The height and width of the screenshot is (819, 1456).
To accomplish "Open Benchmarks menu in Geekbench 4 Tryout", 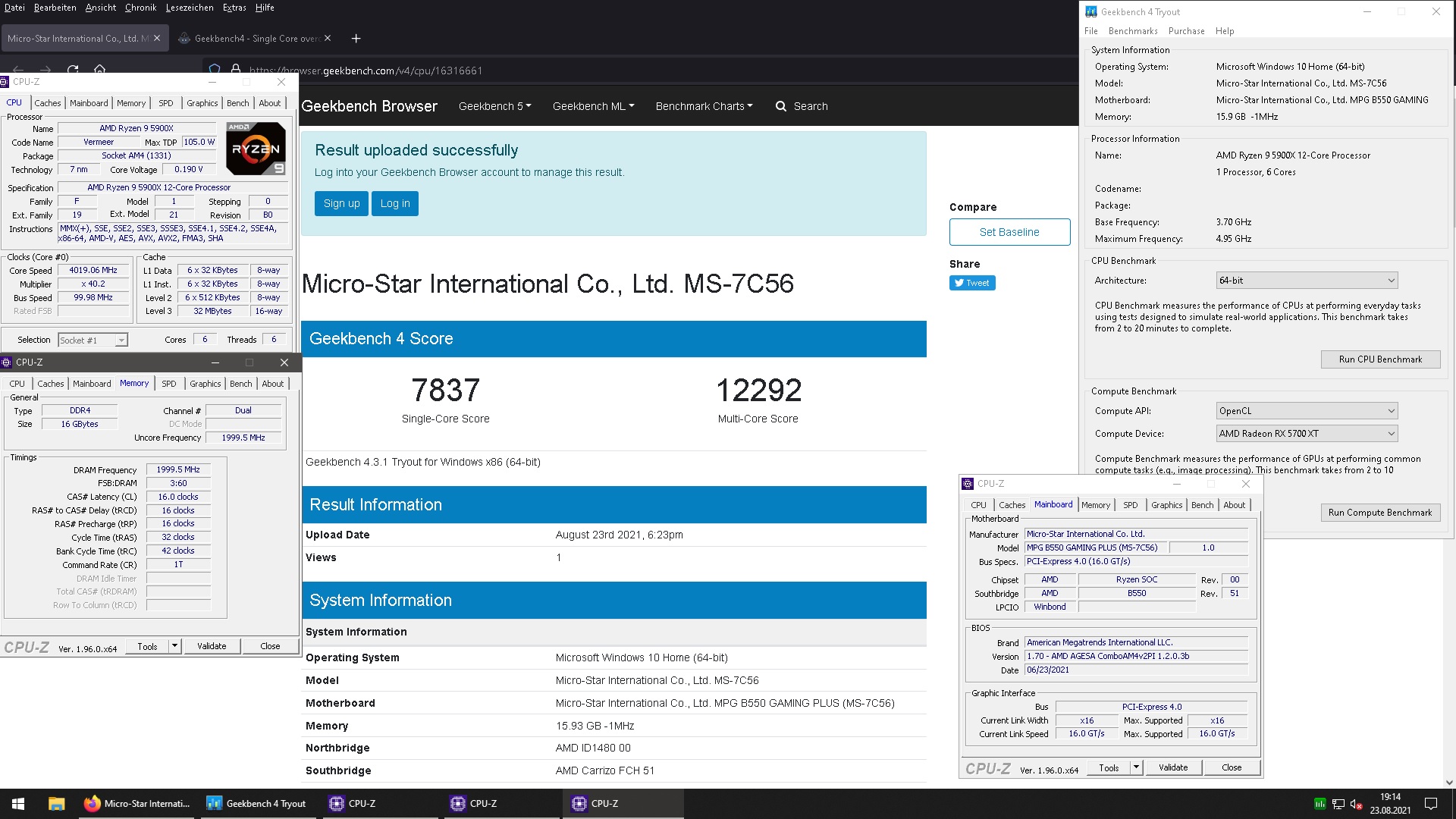I will (x=1133, y=31).
